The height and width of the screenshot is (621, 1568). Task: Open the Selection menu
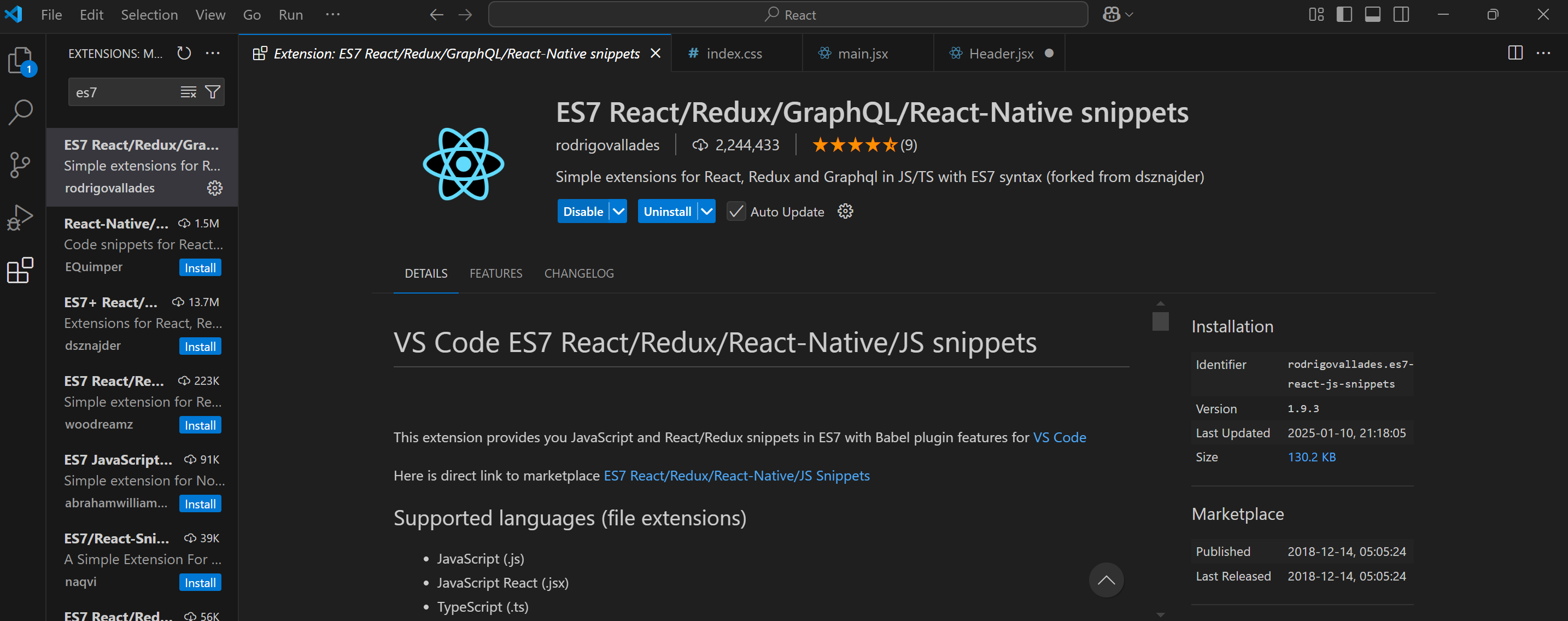[x=149, y=15]
